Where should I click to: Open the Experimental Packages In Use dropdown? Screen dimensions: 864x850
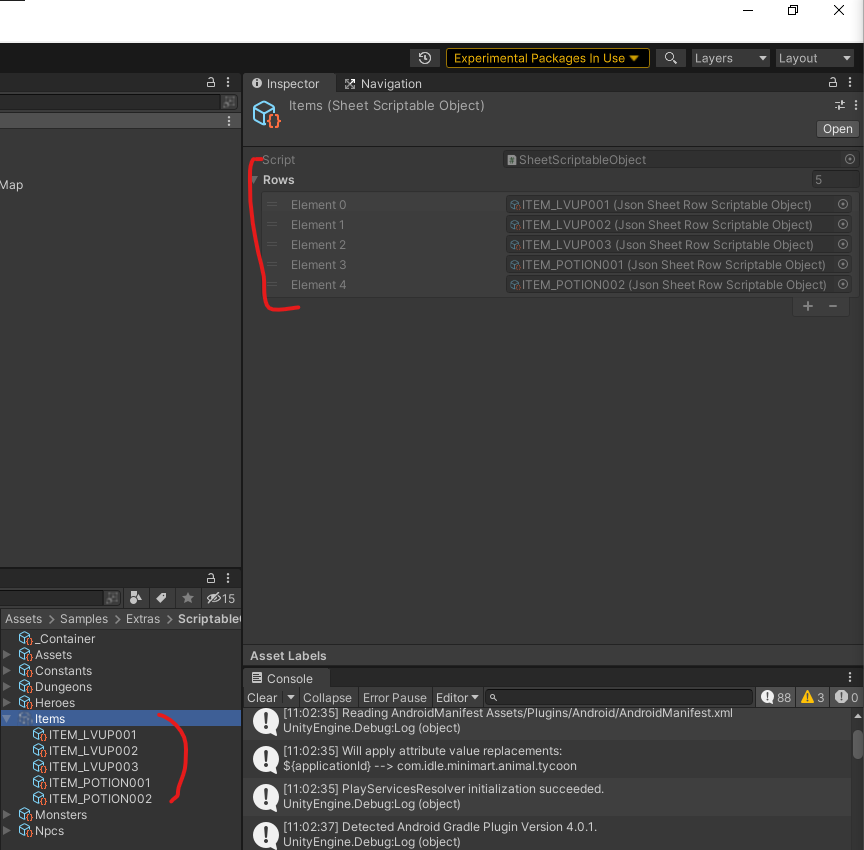tap(547, 58)
